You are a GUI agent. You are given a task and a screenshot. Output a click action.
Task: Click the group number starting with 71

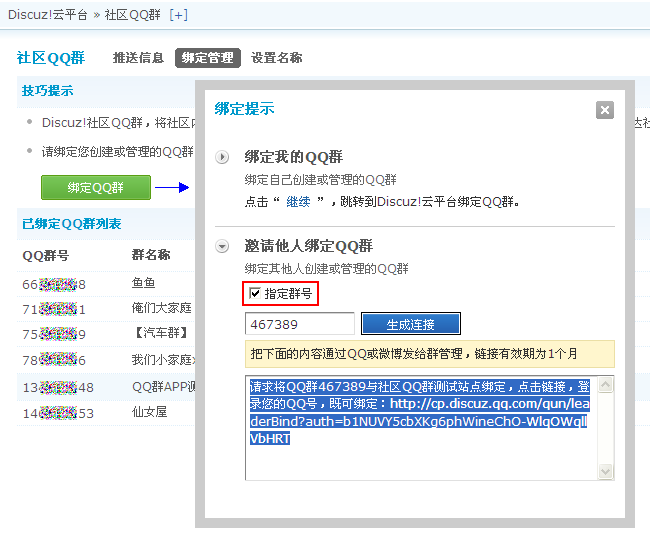tap(54, 310)
